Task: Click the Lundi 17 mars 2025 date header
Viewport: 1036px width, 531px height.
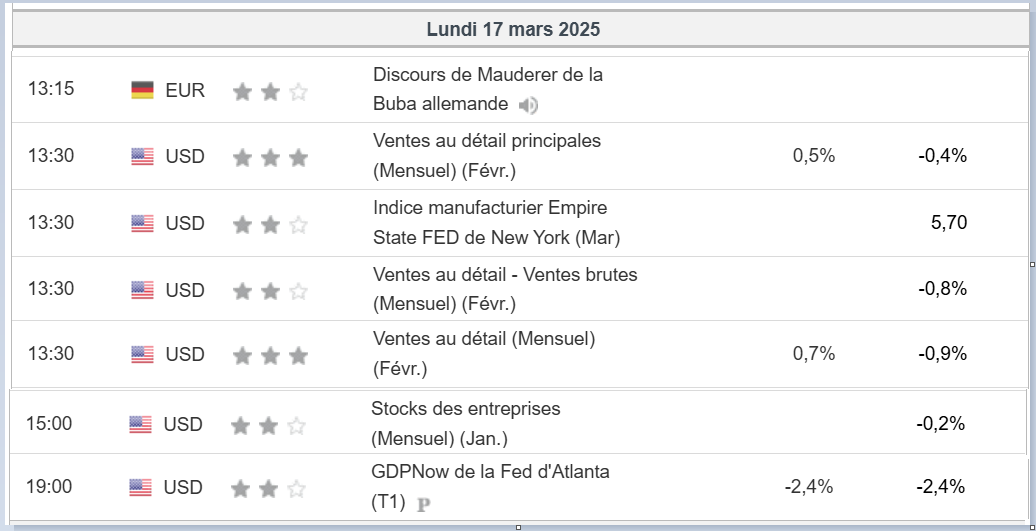Action: pos(513,29)
